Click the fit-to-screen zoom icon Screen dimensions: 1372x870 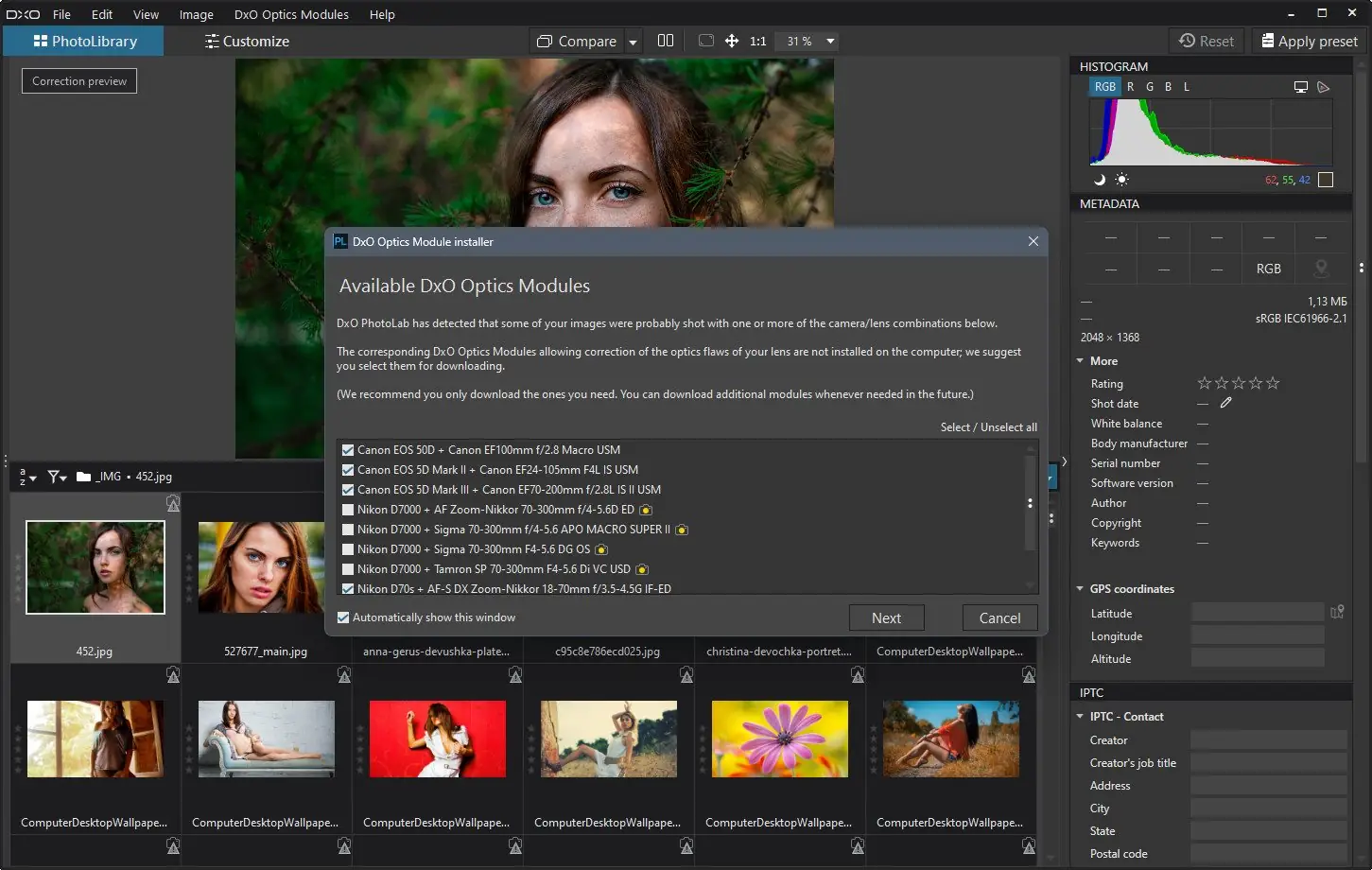coord(705,41)
